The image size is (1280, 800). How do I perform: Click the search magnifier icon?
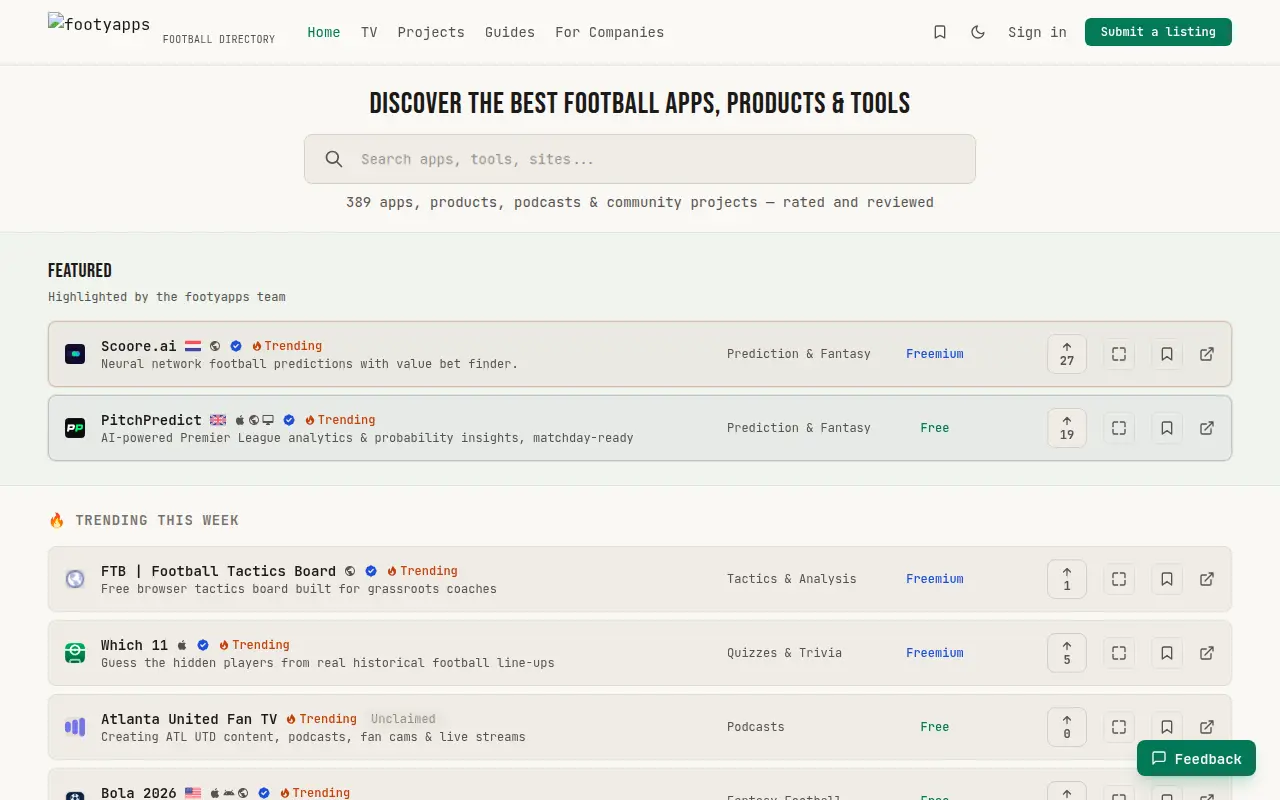[x=334, y=159]
